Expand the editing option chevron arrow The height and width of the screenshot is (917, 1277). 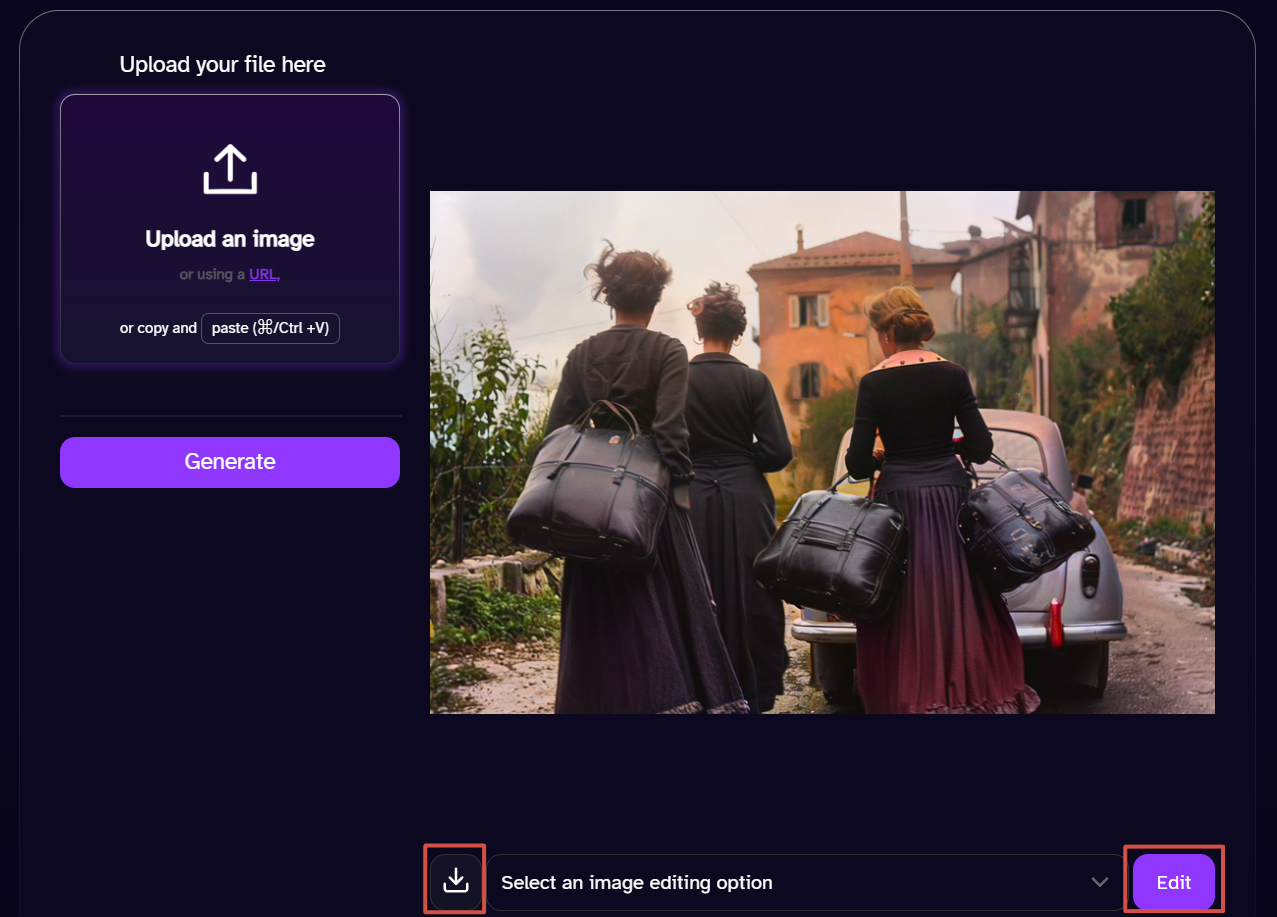(1100, 882)
